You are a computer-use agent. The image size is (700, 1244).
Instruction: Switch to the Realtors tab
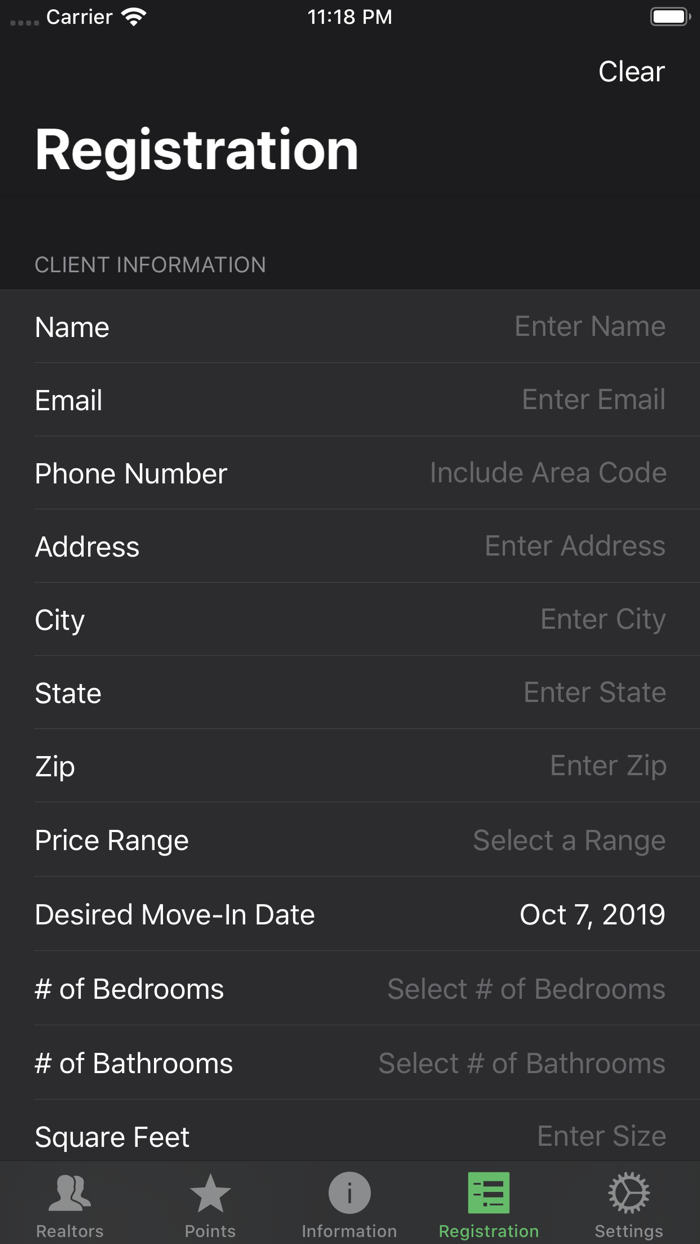point(69,1204)
